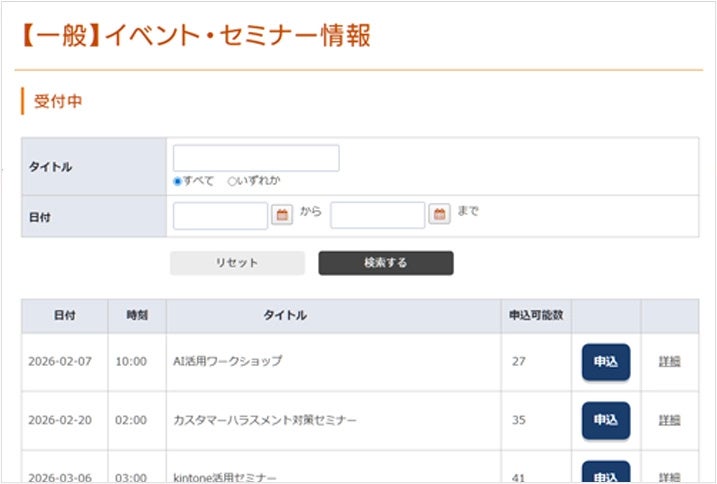Apply to AI活用ワークショップ via 申込
This screenshot has height=484, width=717.
pos(606,362)
